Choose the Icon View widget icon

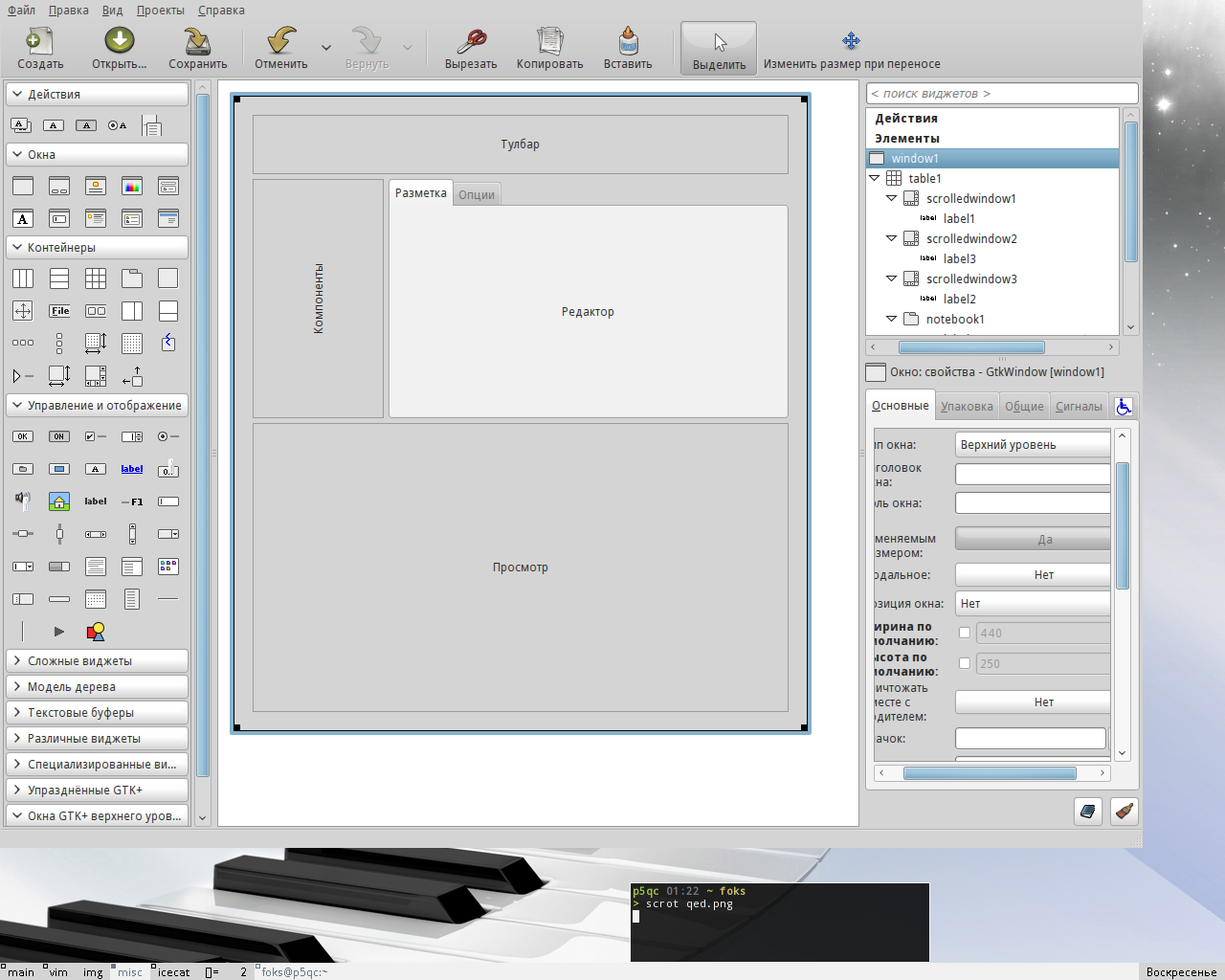pos(168,567)
